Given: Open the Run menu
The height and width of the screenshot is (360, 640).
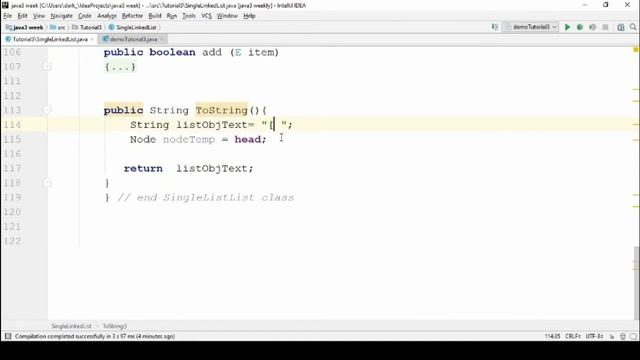Looking at the screenshot, I should click(x=171, y=16).
